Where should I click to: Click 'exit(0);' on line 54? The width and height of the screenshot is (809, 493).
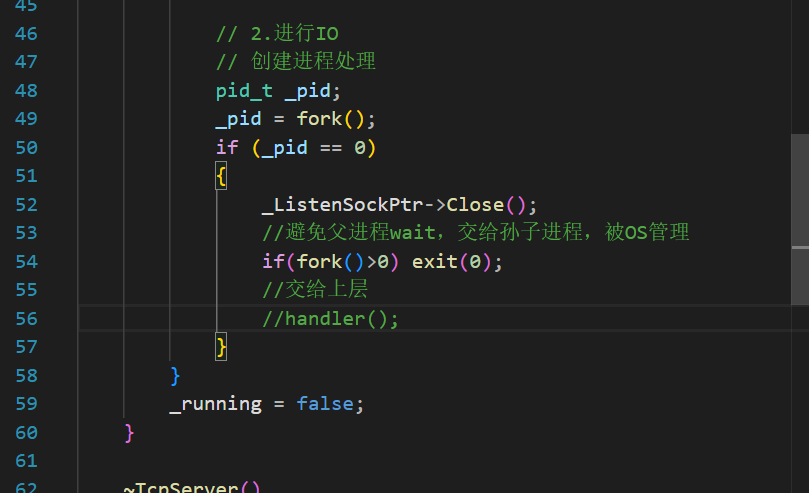(x=457, y=262)
